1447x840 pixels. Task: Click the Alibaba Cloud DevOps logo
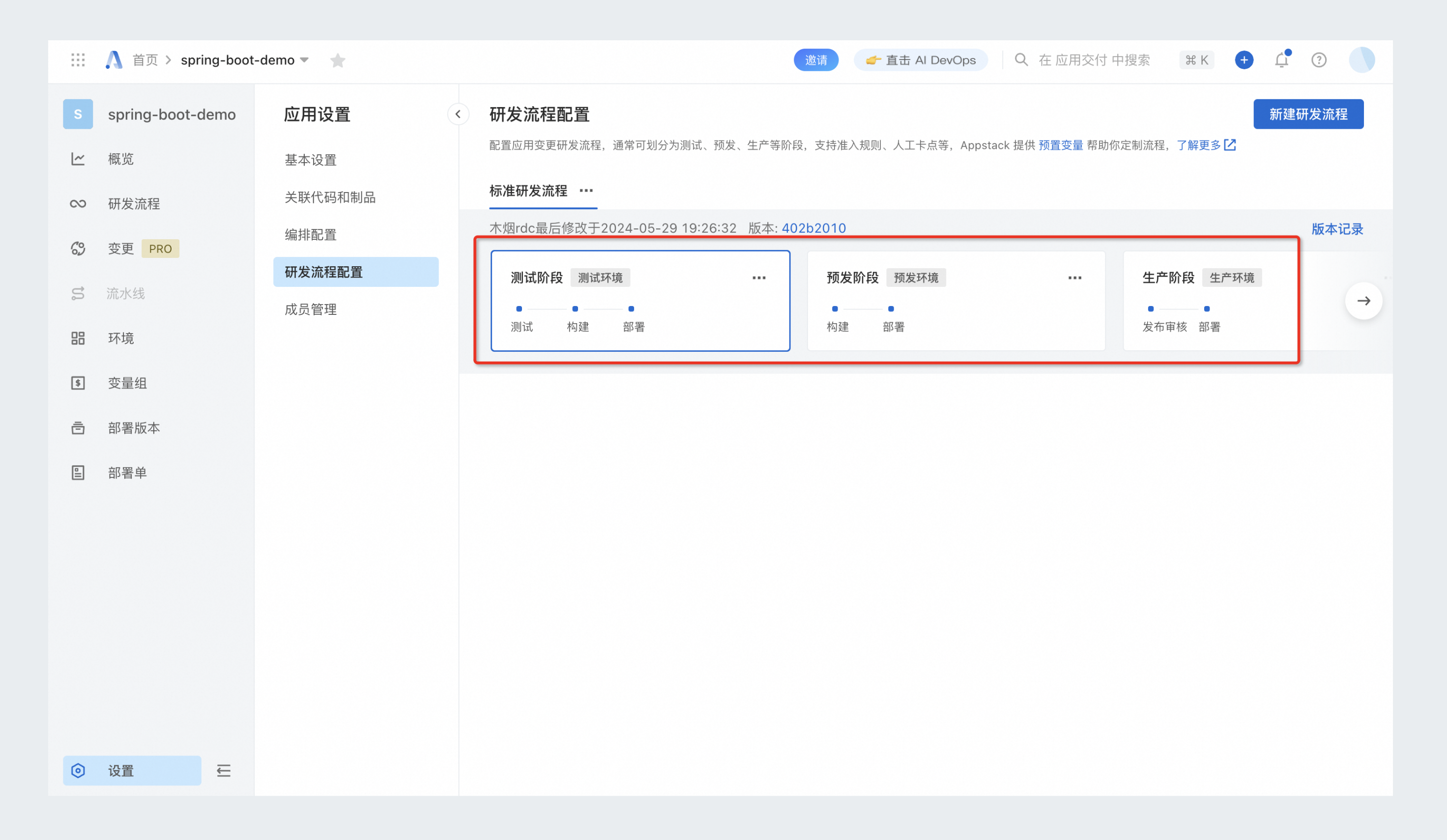[114, 59]
